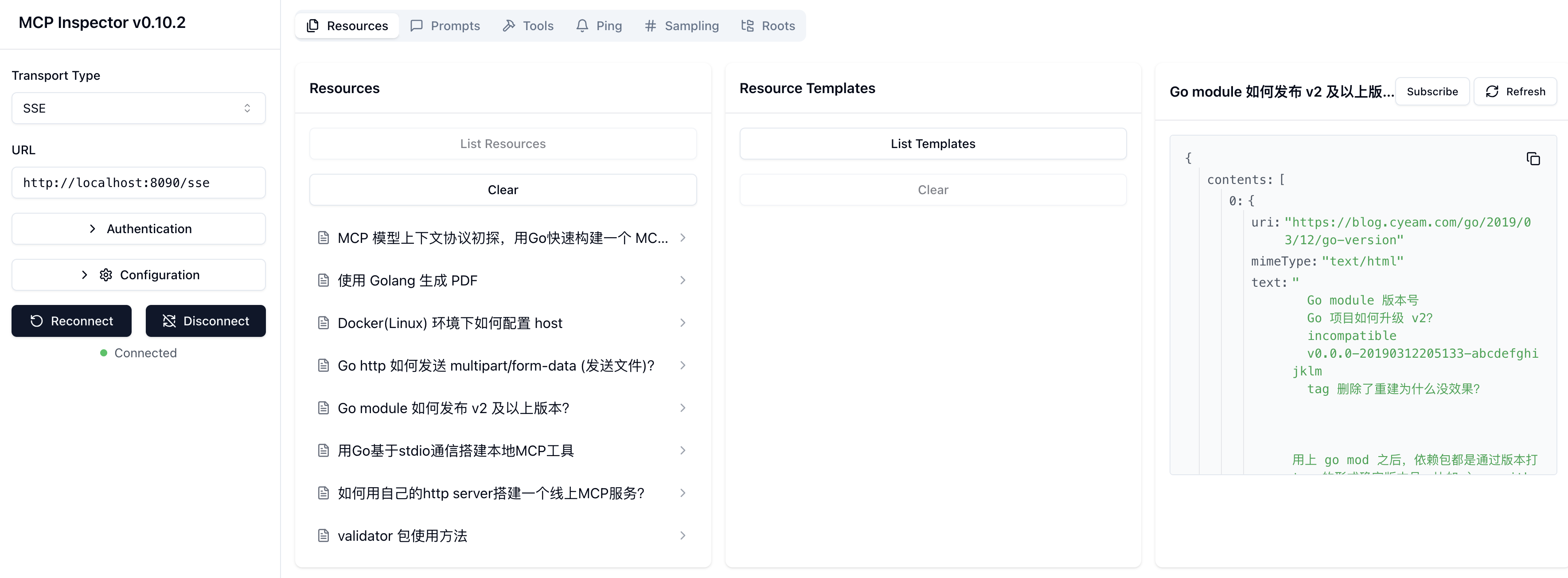Click file icon of 'Go http' row
1568x578 pixels.
click(324, 365)
